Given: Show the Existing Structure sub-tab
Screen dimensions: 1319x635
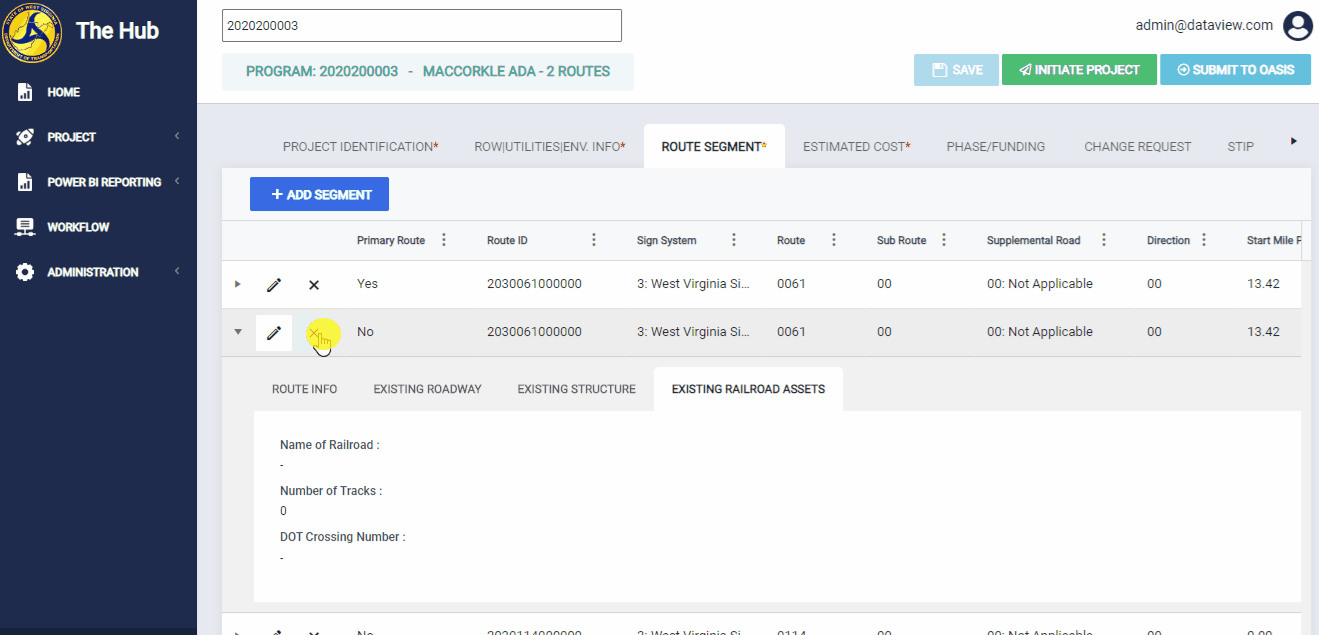Looking at the screenshot, I should (577, 389).
